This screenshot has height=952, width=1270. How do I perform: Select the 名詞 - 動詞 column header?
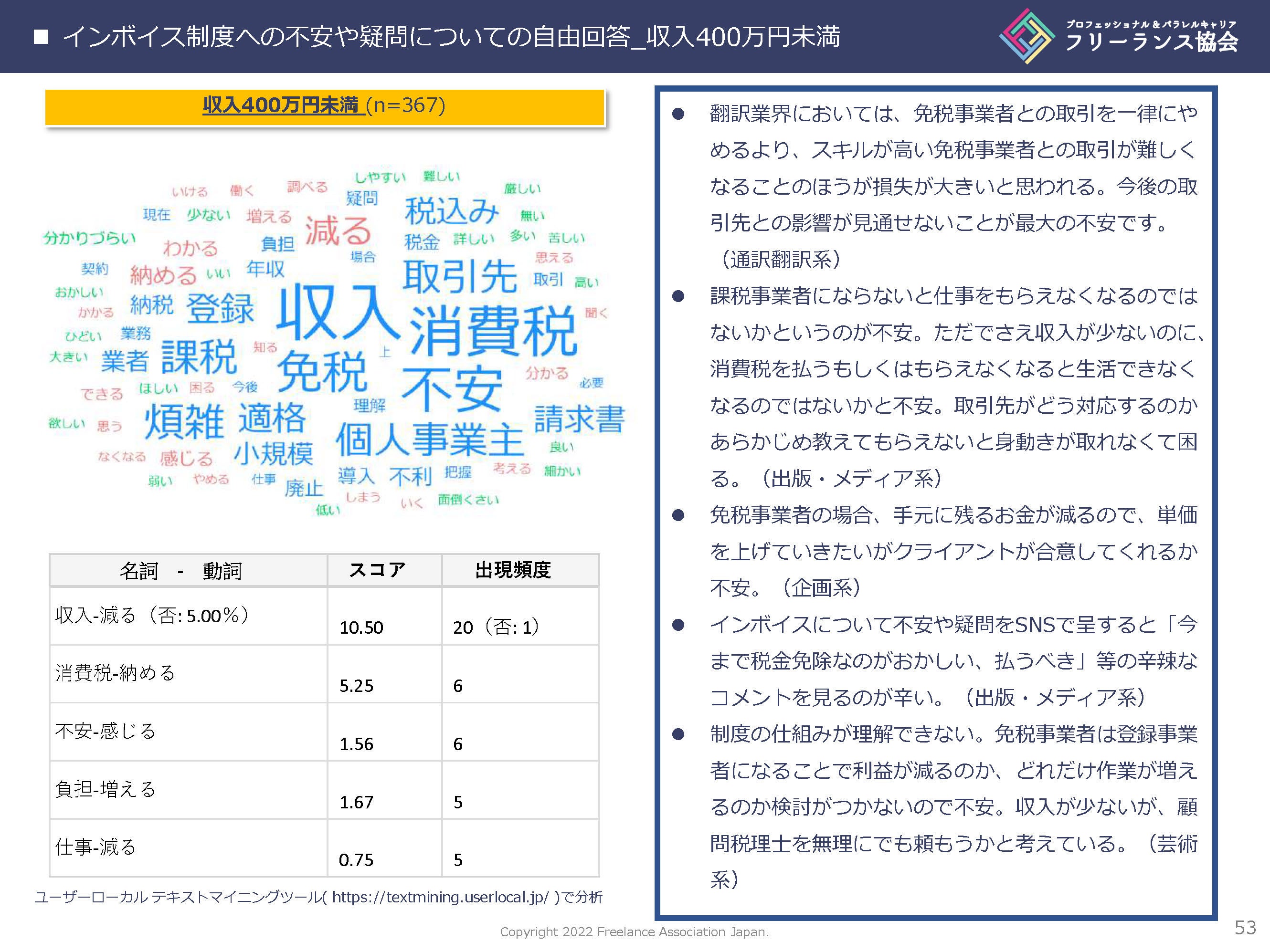coord(181,570)
